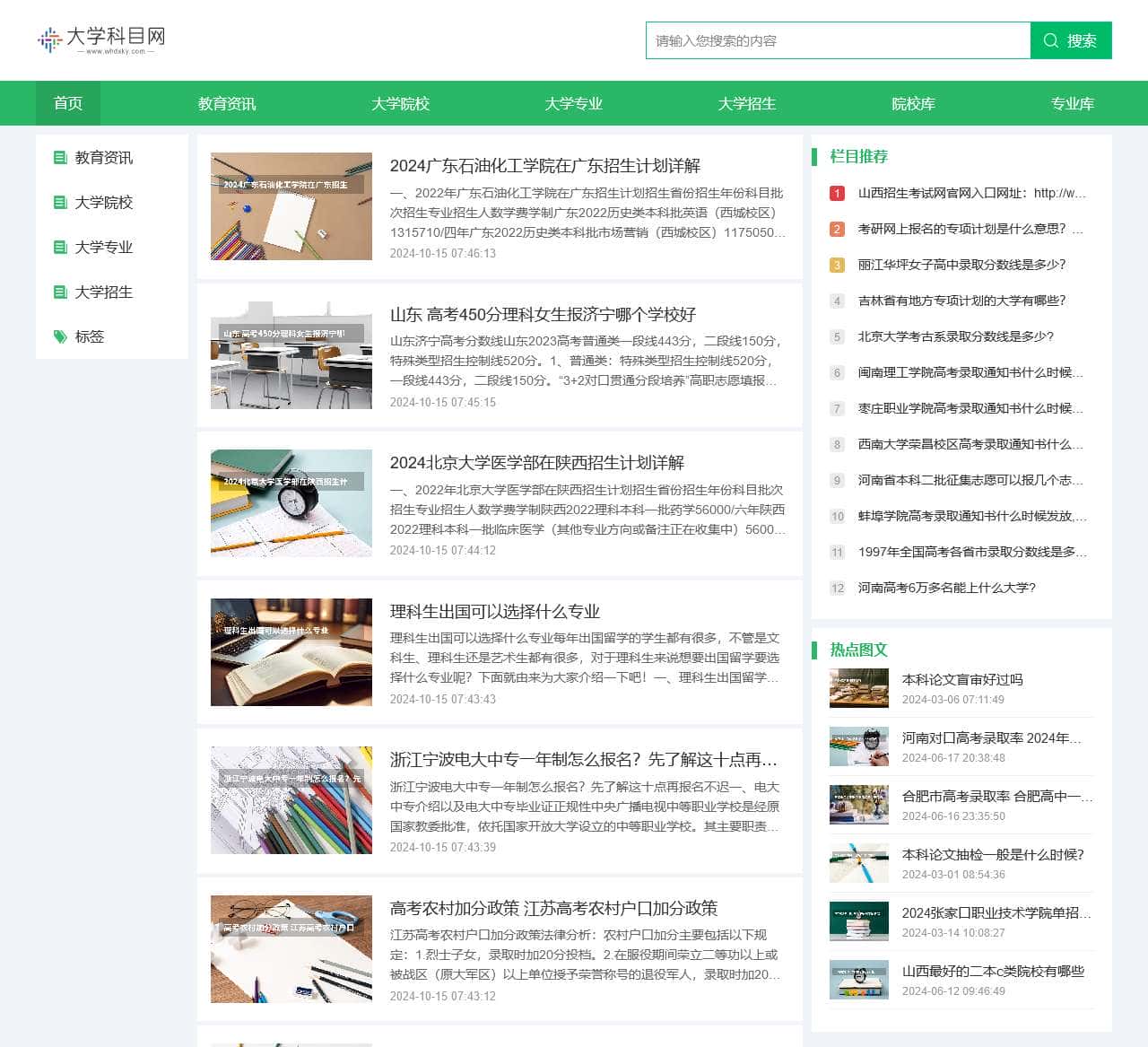Viewport: 1148px width, 1047px height.
Task: Click the 教育资讯 sidebar list icon
Action: point(60,158)
